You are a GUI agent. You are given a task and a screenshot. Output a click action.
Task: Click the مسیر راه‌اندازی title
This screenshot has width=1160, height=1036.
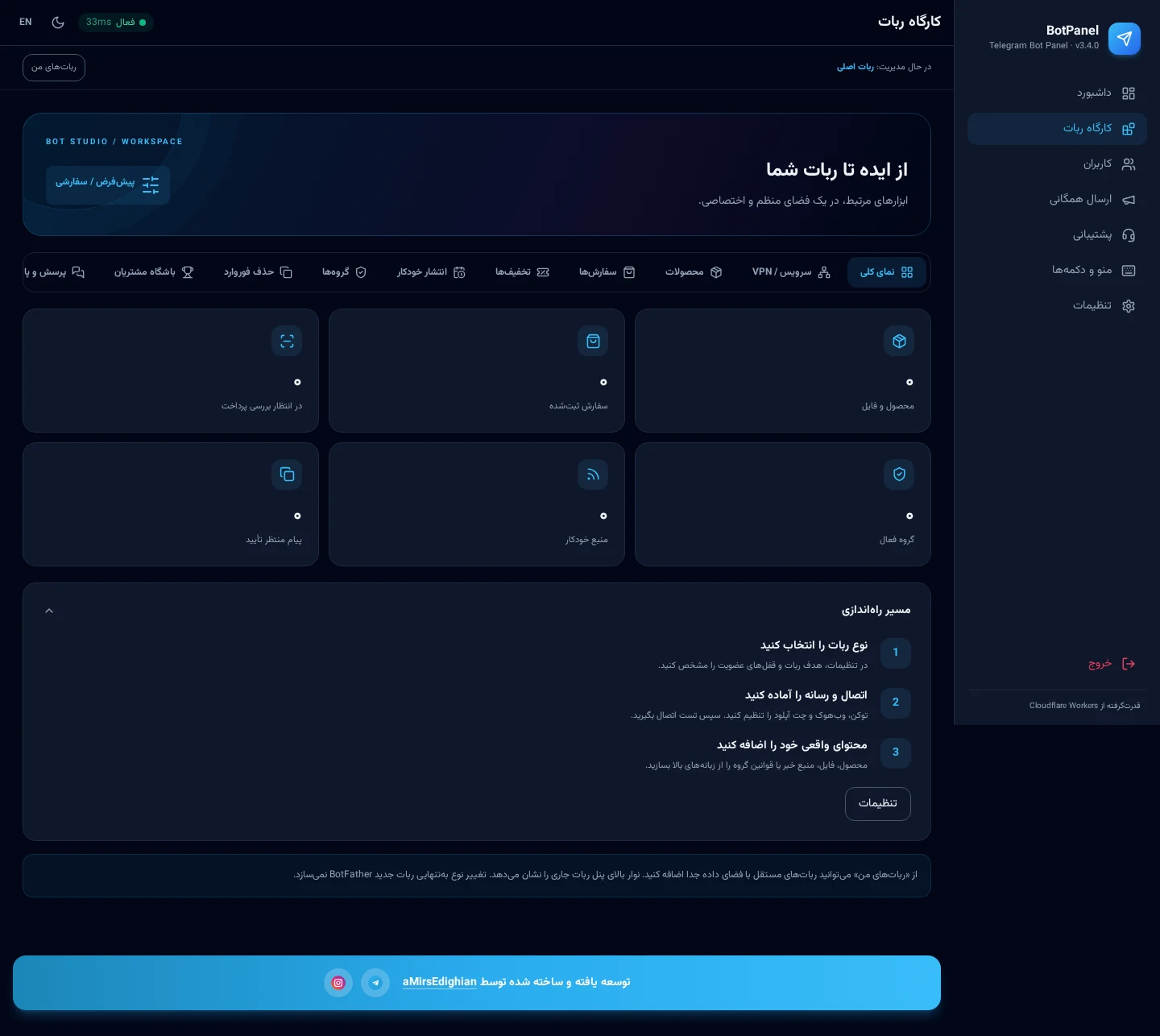[876, 611]
